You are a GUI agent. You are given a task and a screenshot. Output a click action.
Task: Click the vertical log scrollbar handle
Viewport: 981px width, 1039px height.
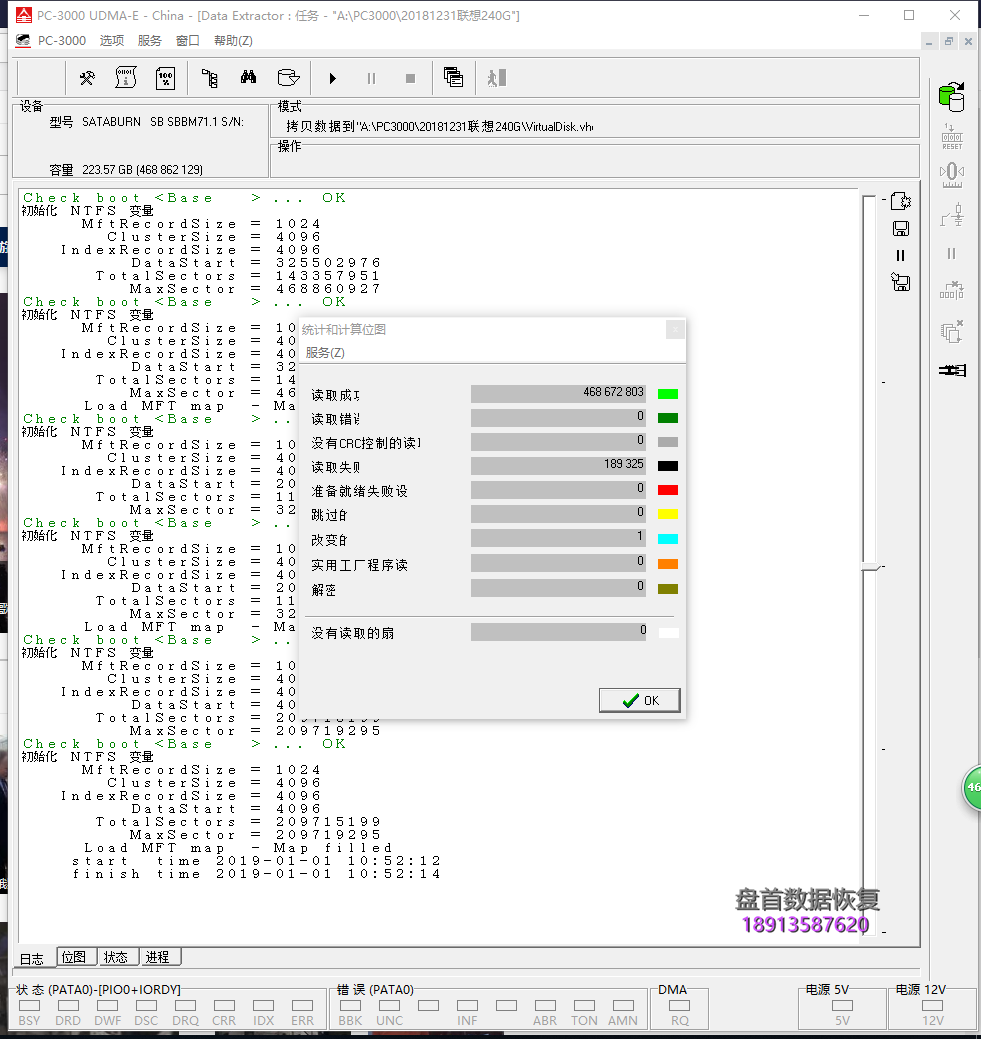coord(870,567)
